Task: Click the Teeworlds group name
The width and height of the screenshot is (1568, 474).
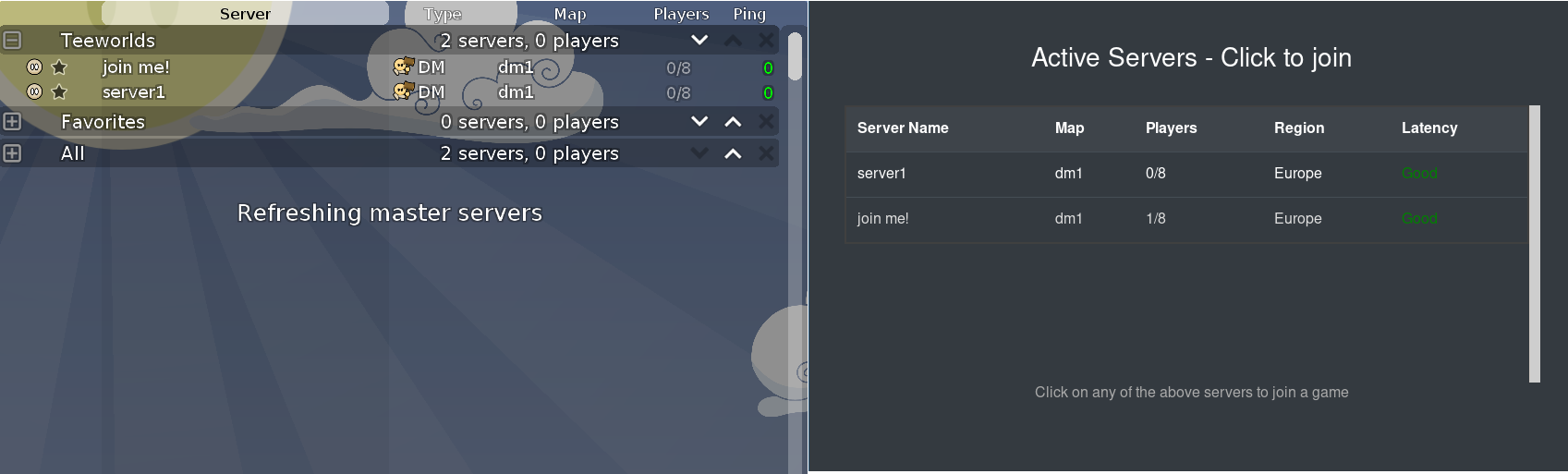Action: [107, 41]
